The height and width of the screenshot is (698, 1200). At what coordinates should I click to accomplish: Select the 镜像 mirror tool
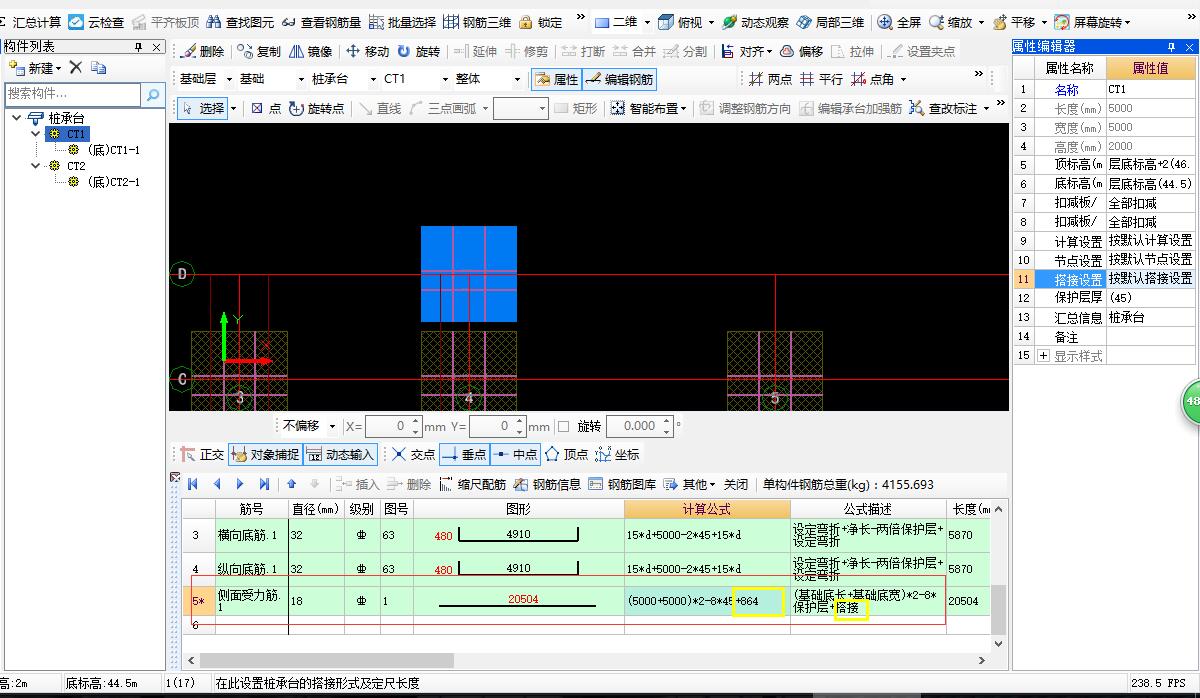310,51
